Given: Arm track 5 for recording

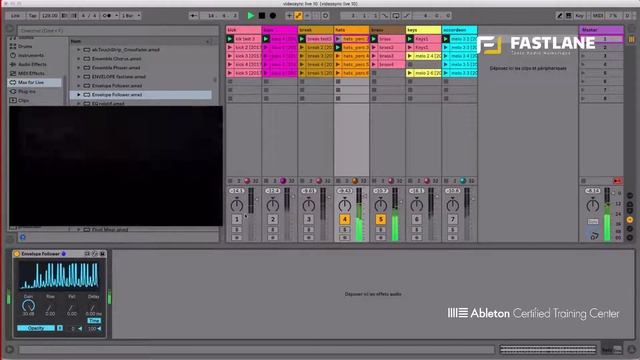Looking at the screenshot, I should pyautogui.click(x=380, y=238).
